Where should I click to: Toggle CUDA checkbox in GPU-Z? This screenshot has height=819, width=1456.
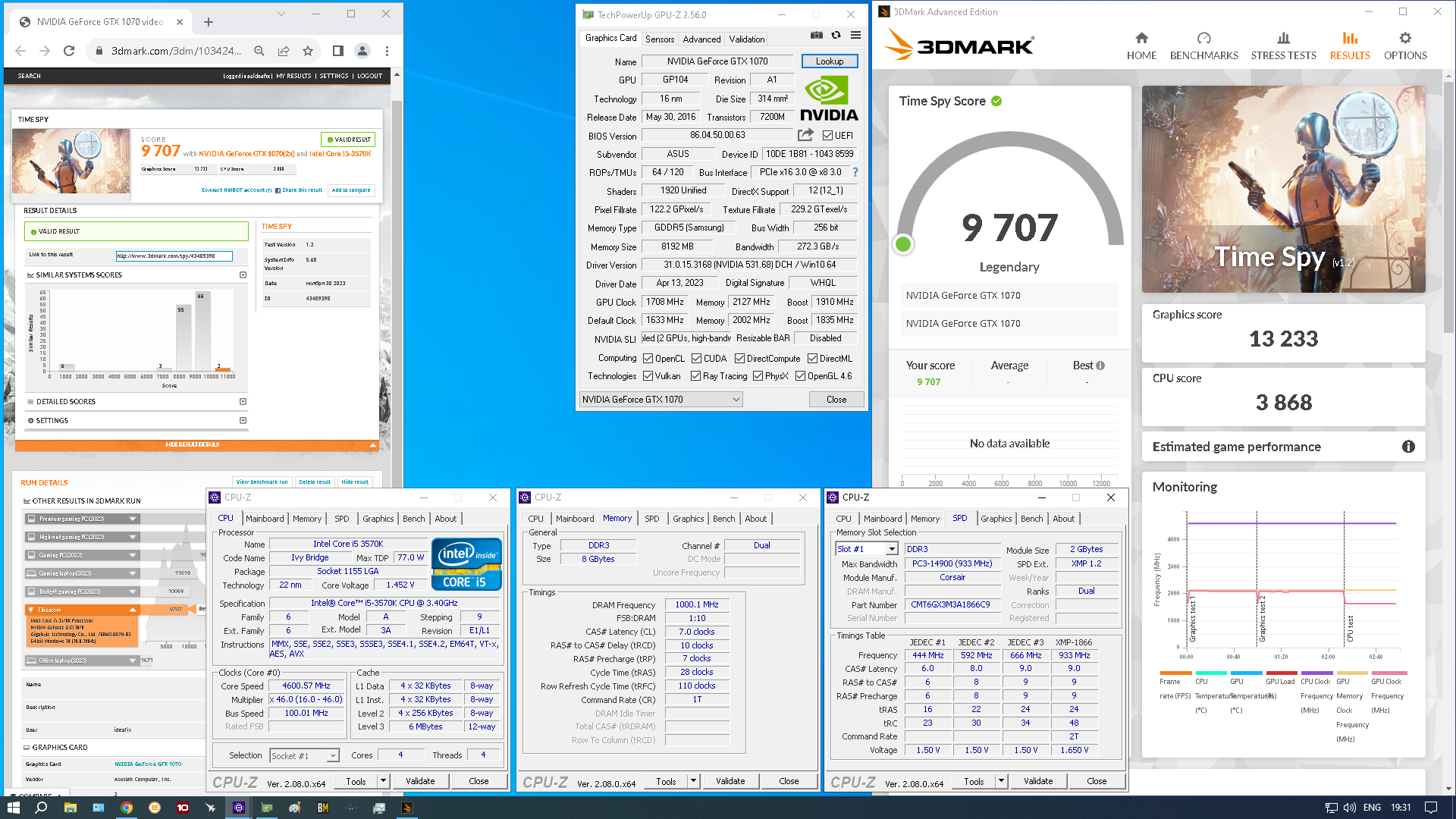[x=696, y=359]
